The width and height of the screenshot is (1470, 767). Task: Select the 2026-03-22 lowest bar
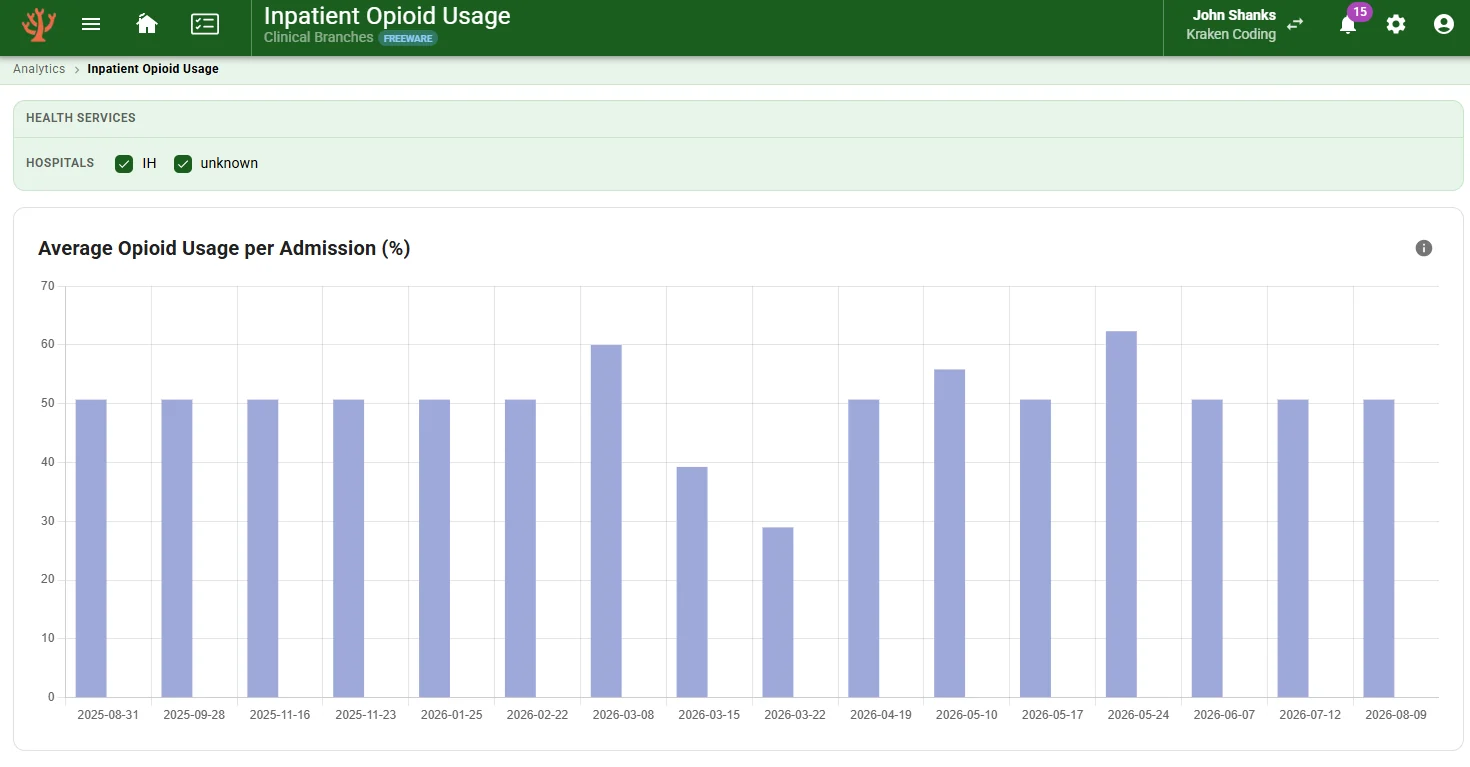click(778, 612)
